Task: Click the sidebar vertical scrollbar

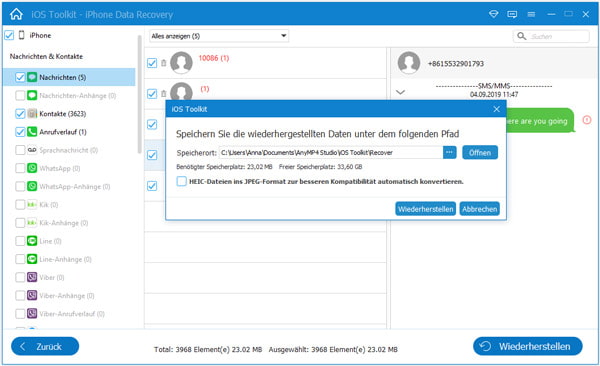Action: [140, 94]
